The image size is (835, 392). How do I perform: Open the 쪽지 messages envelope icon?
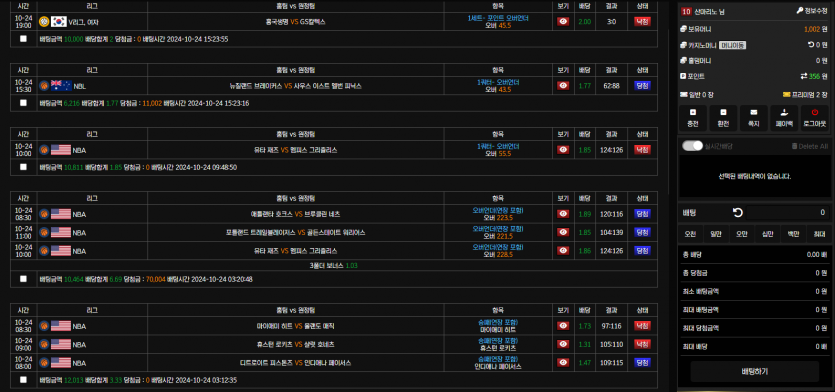click(x=754, y=118)
